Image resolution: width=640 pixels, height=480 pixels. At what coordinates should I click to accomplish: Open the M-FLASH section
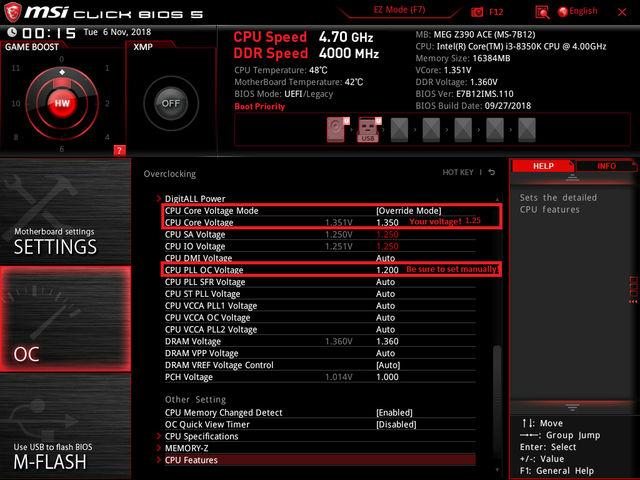[65, 427]
